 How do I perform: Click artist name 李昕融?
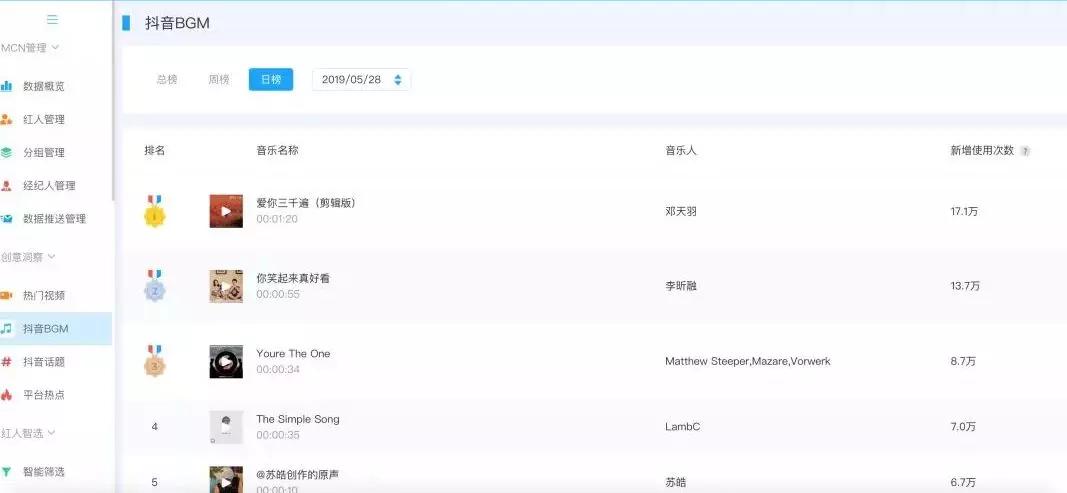pos(681,286)
